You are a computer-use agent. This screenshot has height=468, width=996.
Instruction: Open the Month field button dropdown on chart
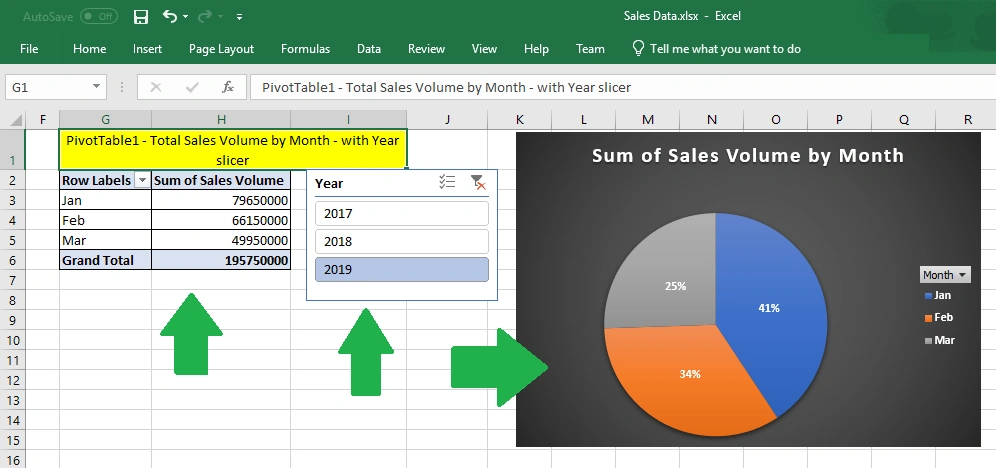click(945, 275)
